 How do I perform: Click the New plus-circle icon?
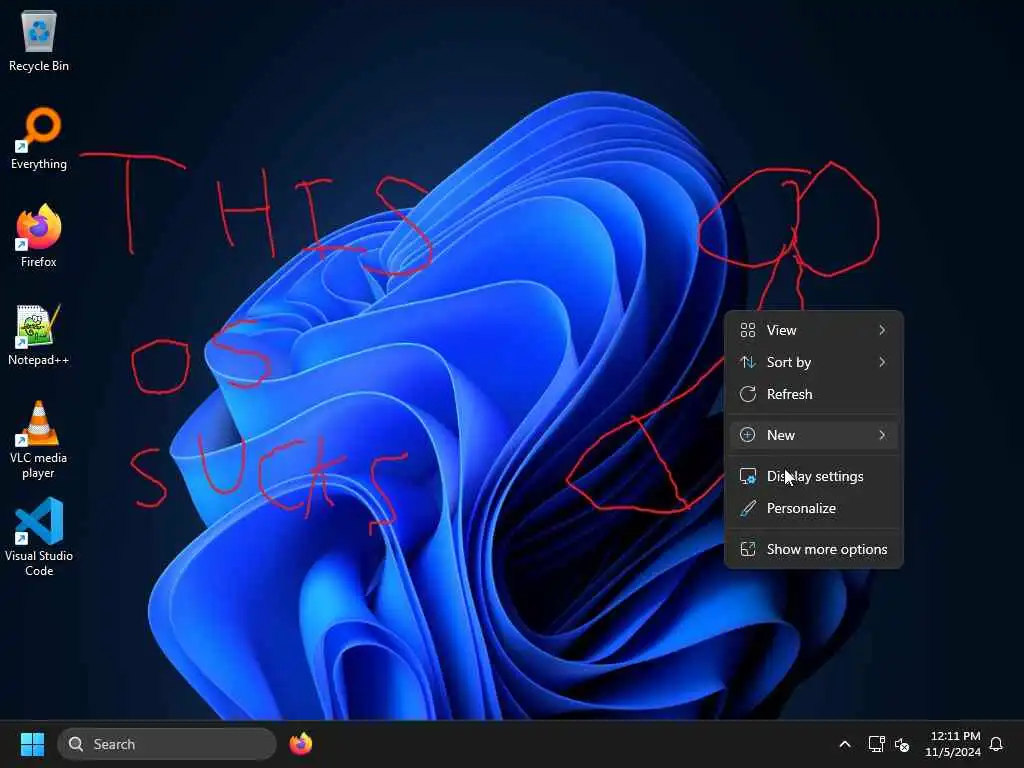click(748, 435)
